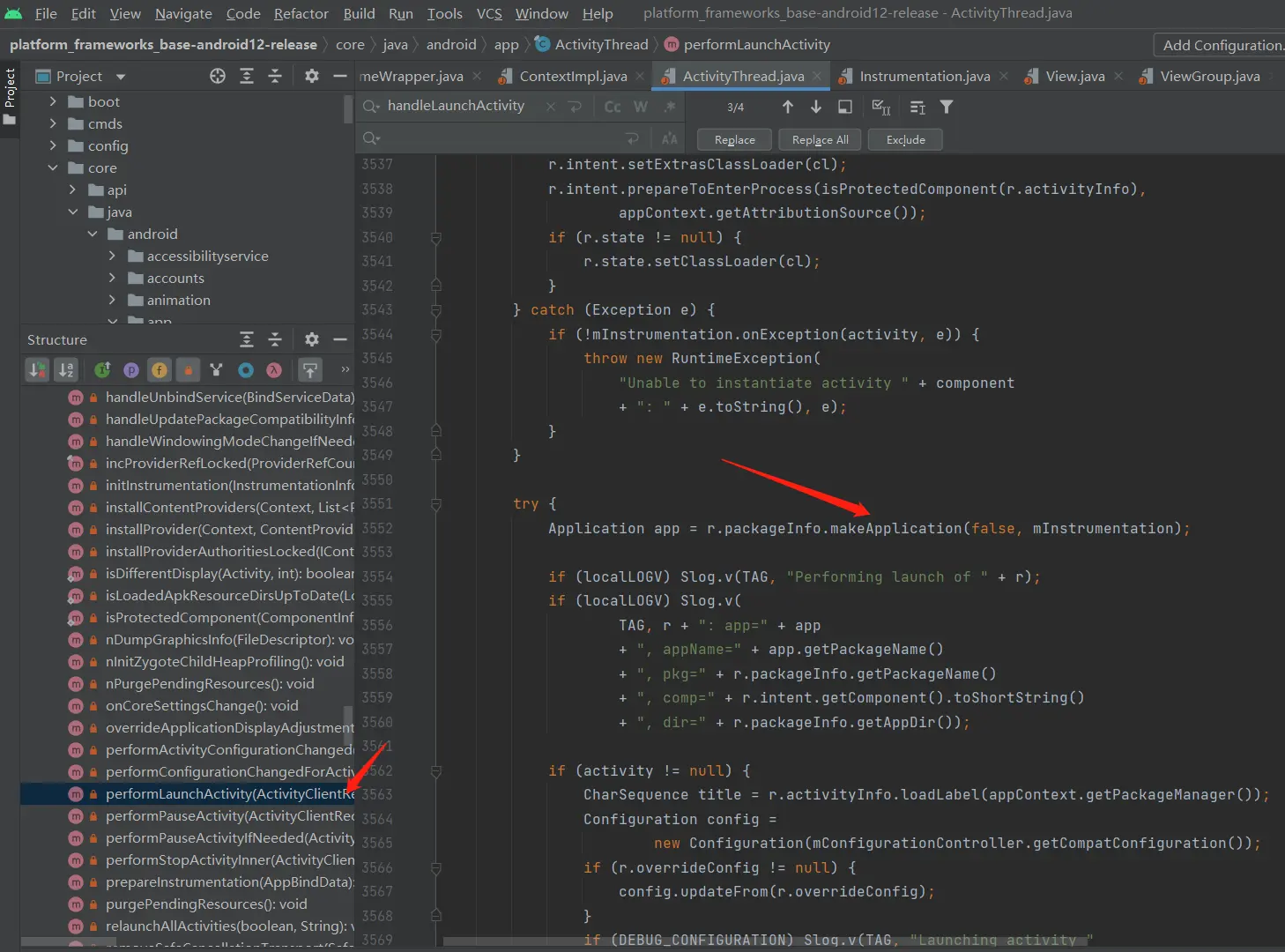Toggle Match Case search option

613,107
